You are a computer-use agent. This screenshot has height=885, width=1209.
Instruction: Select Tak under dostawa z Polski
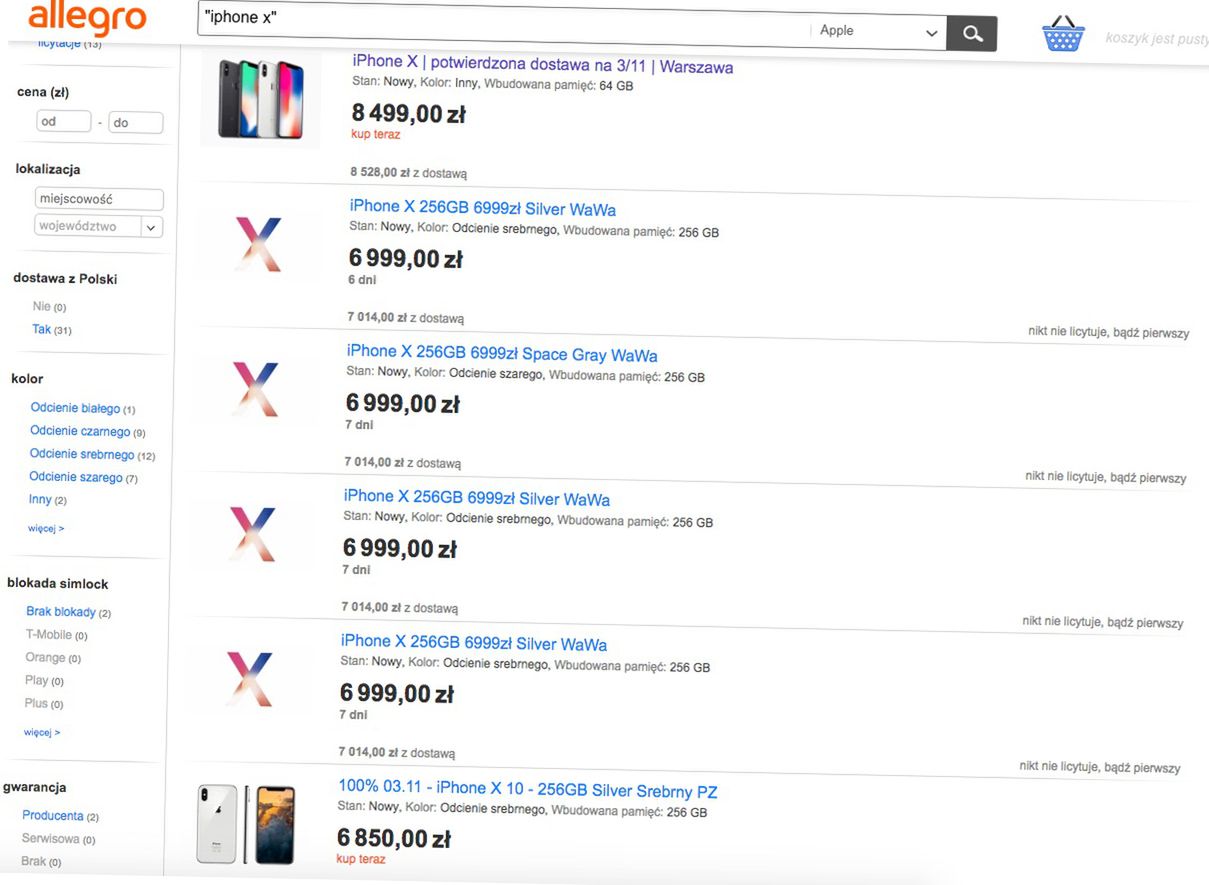pos(42,329)
